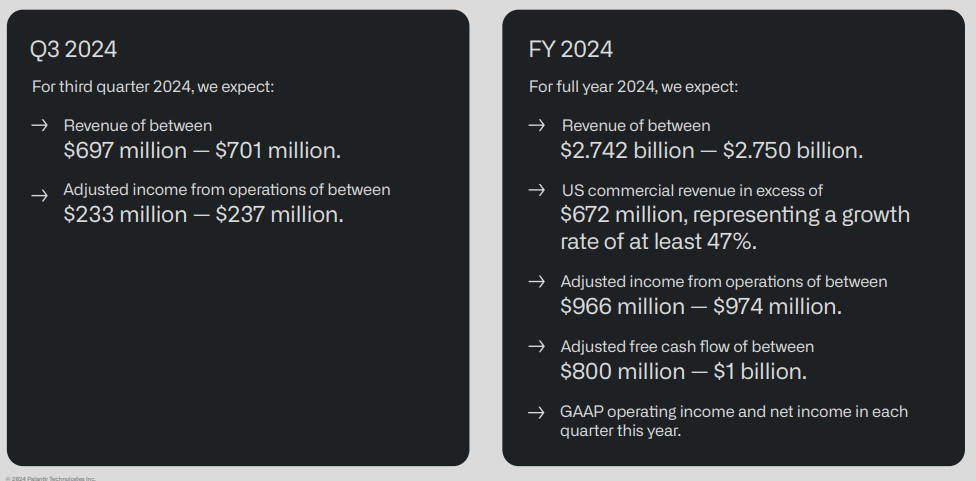
Task: Click the arrow beside Q3 adjusted income from operations
Action: coord(40,196)
